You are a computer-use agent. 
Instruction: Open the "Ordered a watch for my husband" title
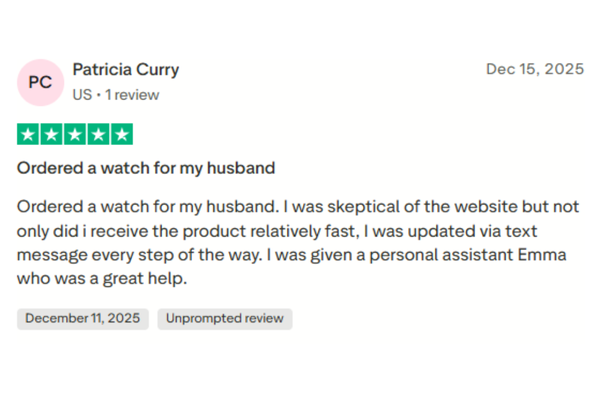coord(146,167)
